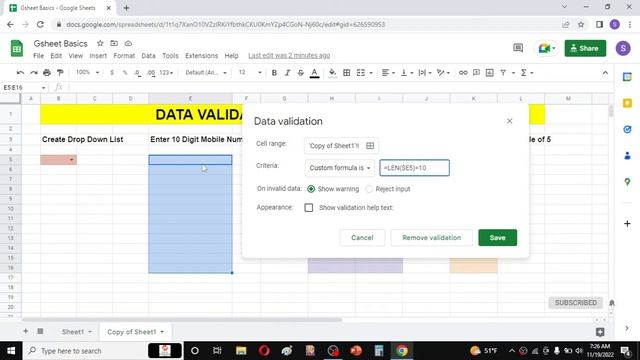Click the Windows Start button

point(11,351)
